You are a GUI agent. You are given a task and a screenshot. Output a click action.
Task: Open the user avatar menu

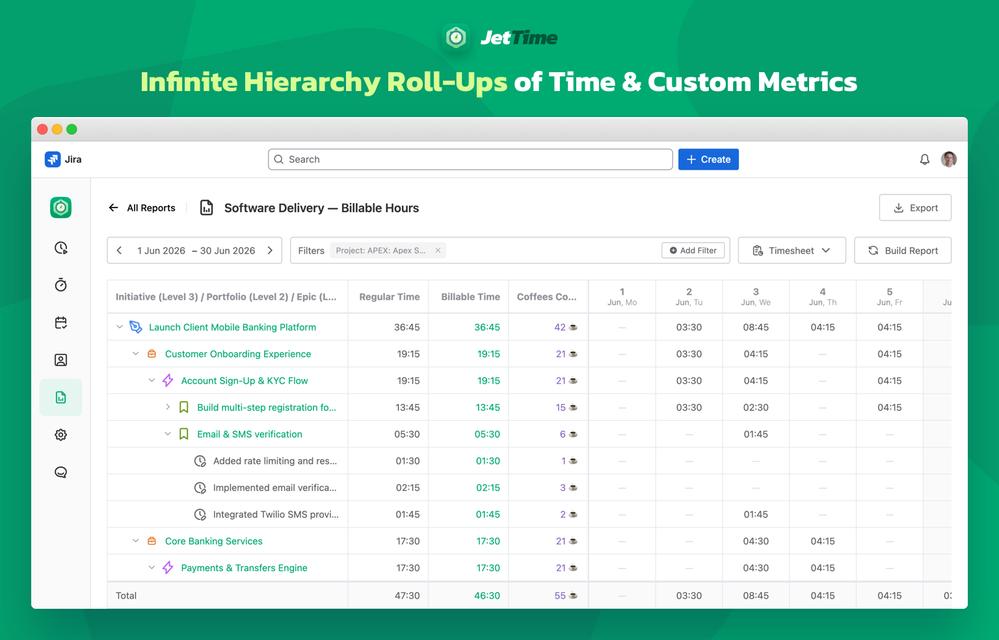click(x=949, y=159)
